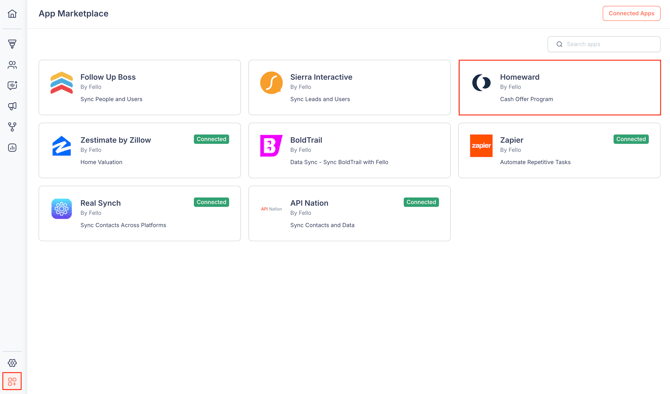This screenshot has width=670, height=394.
Task: Click 'Automate Repetitive Tasks' text
Action: point(535,162)
